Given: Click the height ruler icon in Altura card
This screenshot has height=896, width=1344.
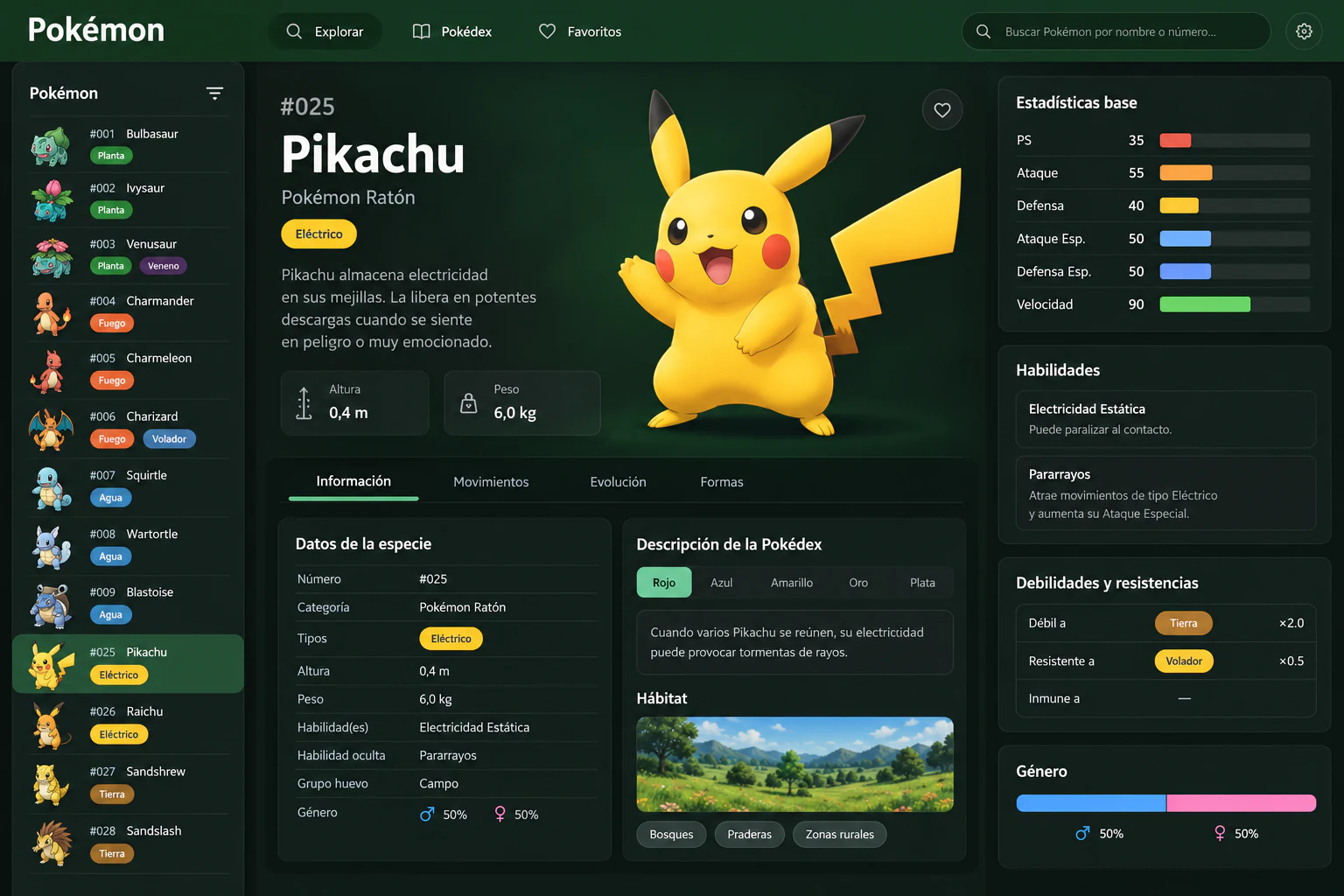Looking at the screenshot, I should pyautogui.click(x=304, y=403).
